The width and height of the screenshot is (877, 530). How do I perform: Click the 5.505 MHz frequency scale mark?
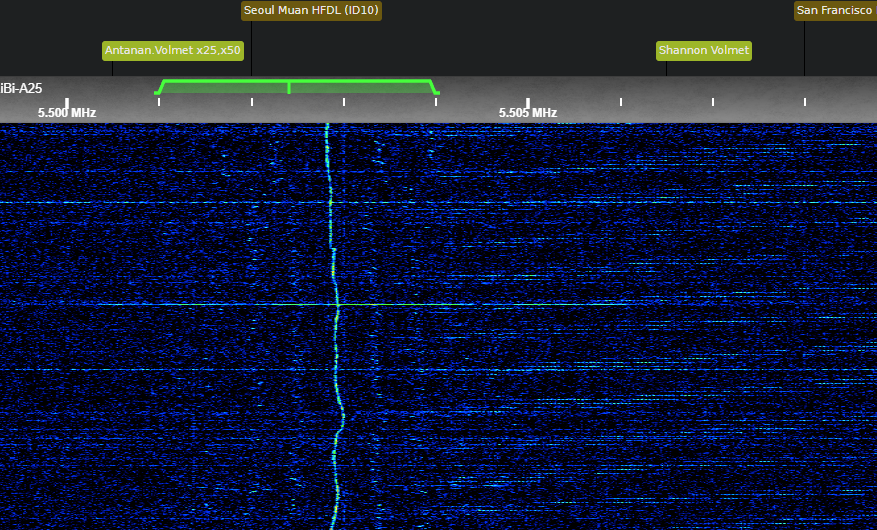point(528,113)
